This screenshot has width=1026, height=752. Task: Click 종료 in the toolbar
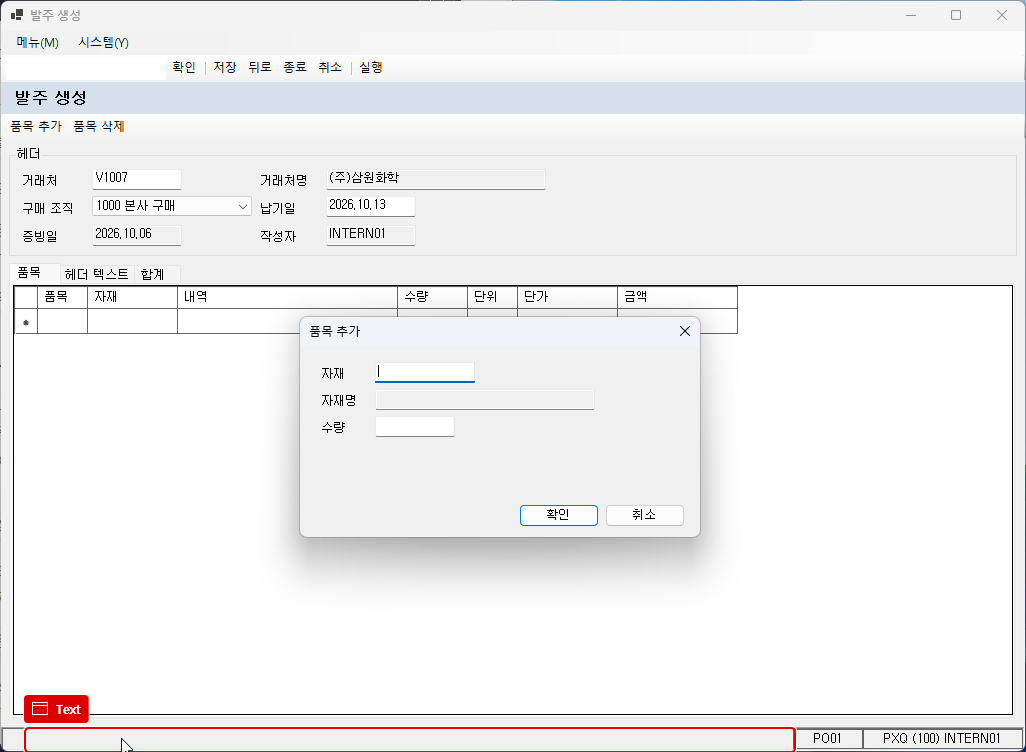tap(294, 67)
